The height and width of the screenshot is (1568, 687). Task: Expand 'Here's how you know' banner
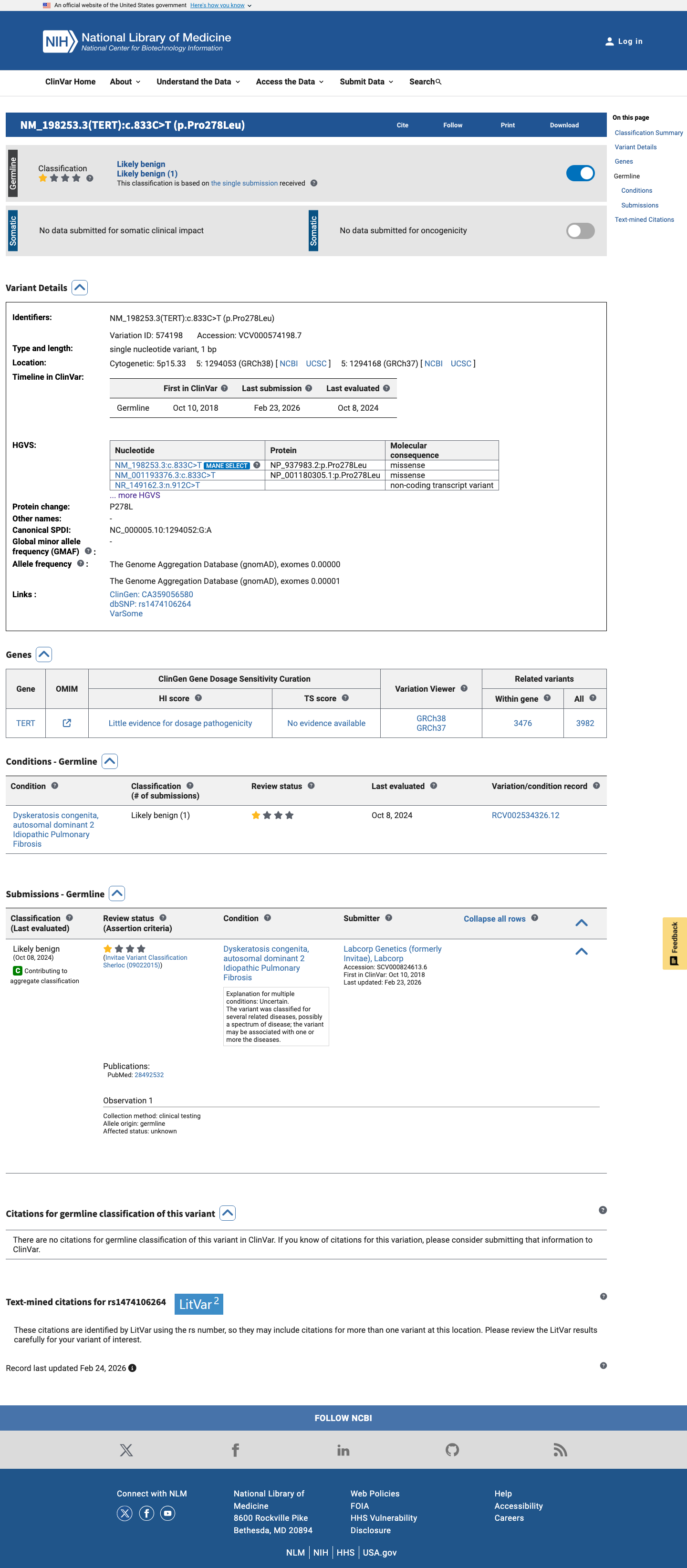pyautogui.click(x=220, y=5)
